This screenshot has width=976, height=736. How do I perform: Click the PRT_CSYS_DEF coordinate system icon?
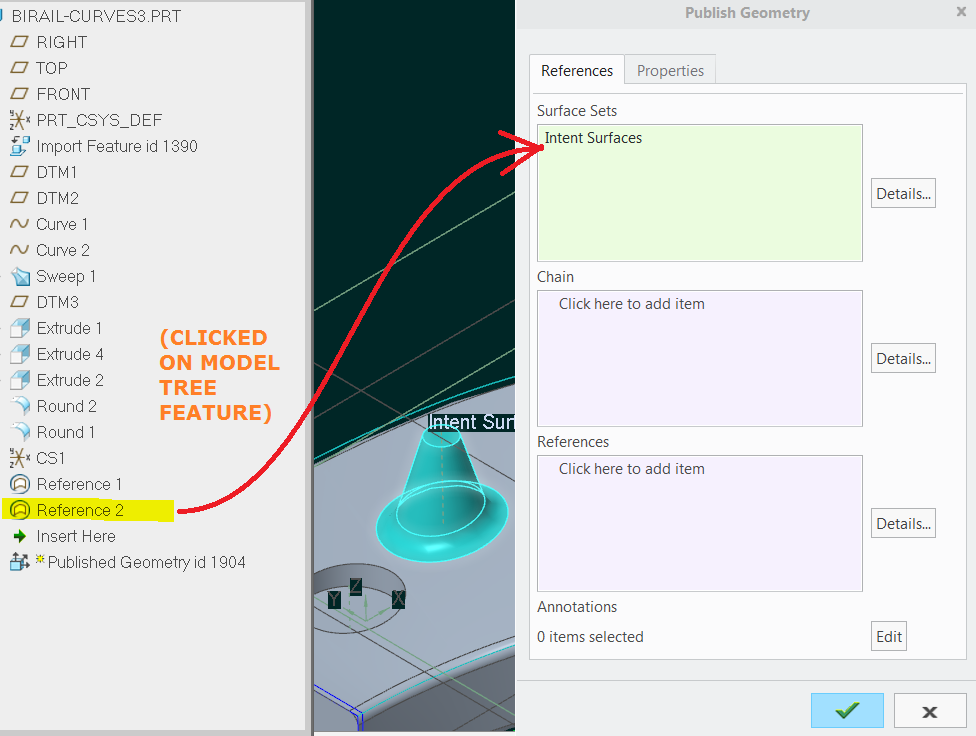point(18,120)
